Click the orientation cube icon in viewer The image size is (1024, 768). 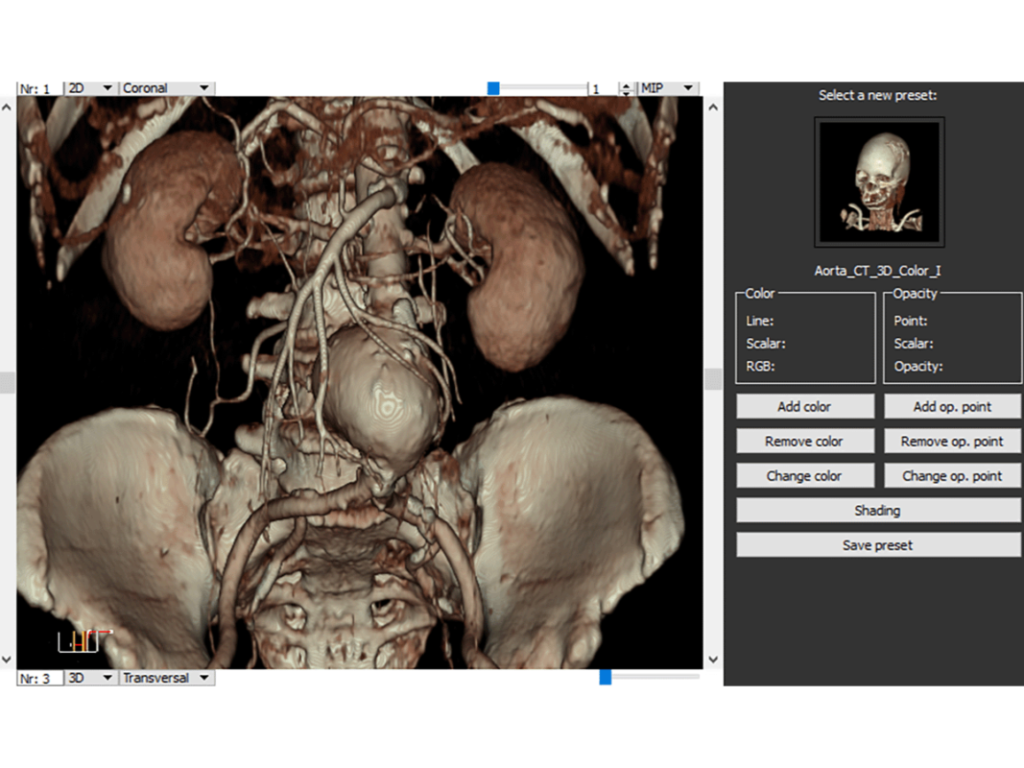[x=84, y=641]
